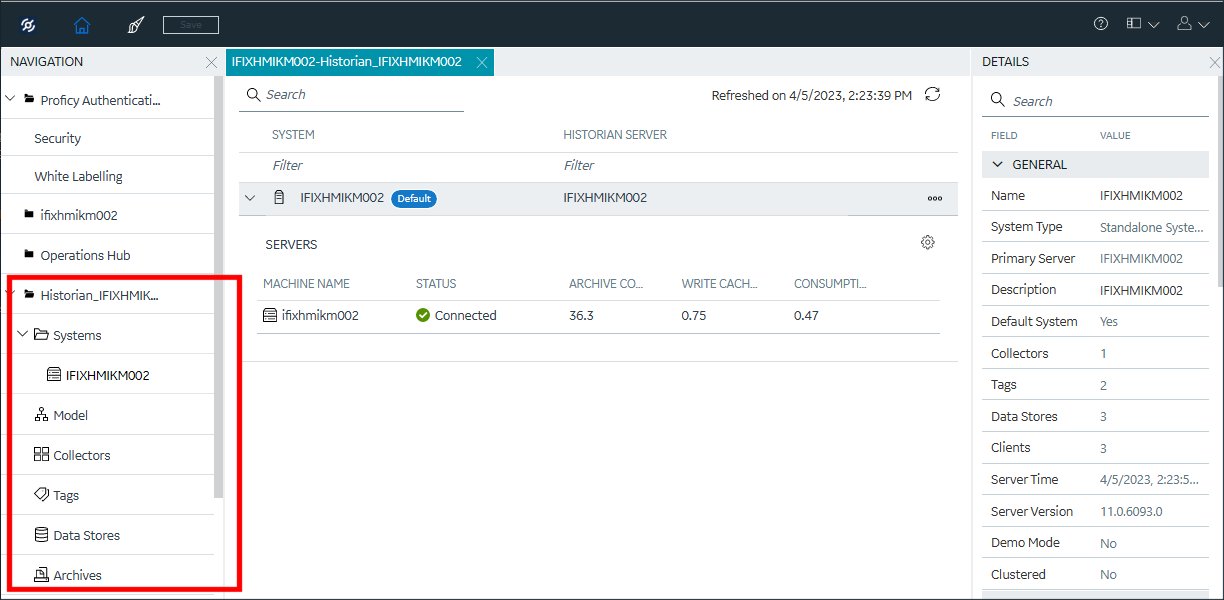Click the refreshed timestamp text
This screenshot has height=600, width=1224.
(x=812, y=95)
